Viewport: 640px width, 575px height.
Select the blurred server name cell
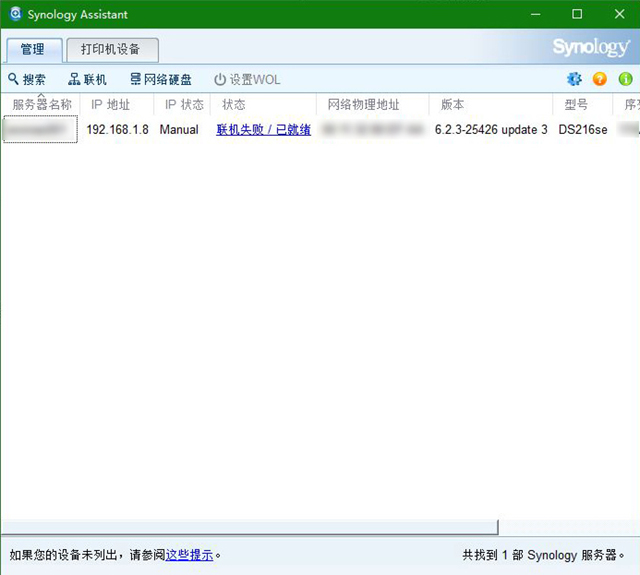(x=40, y=129)
